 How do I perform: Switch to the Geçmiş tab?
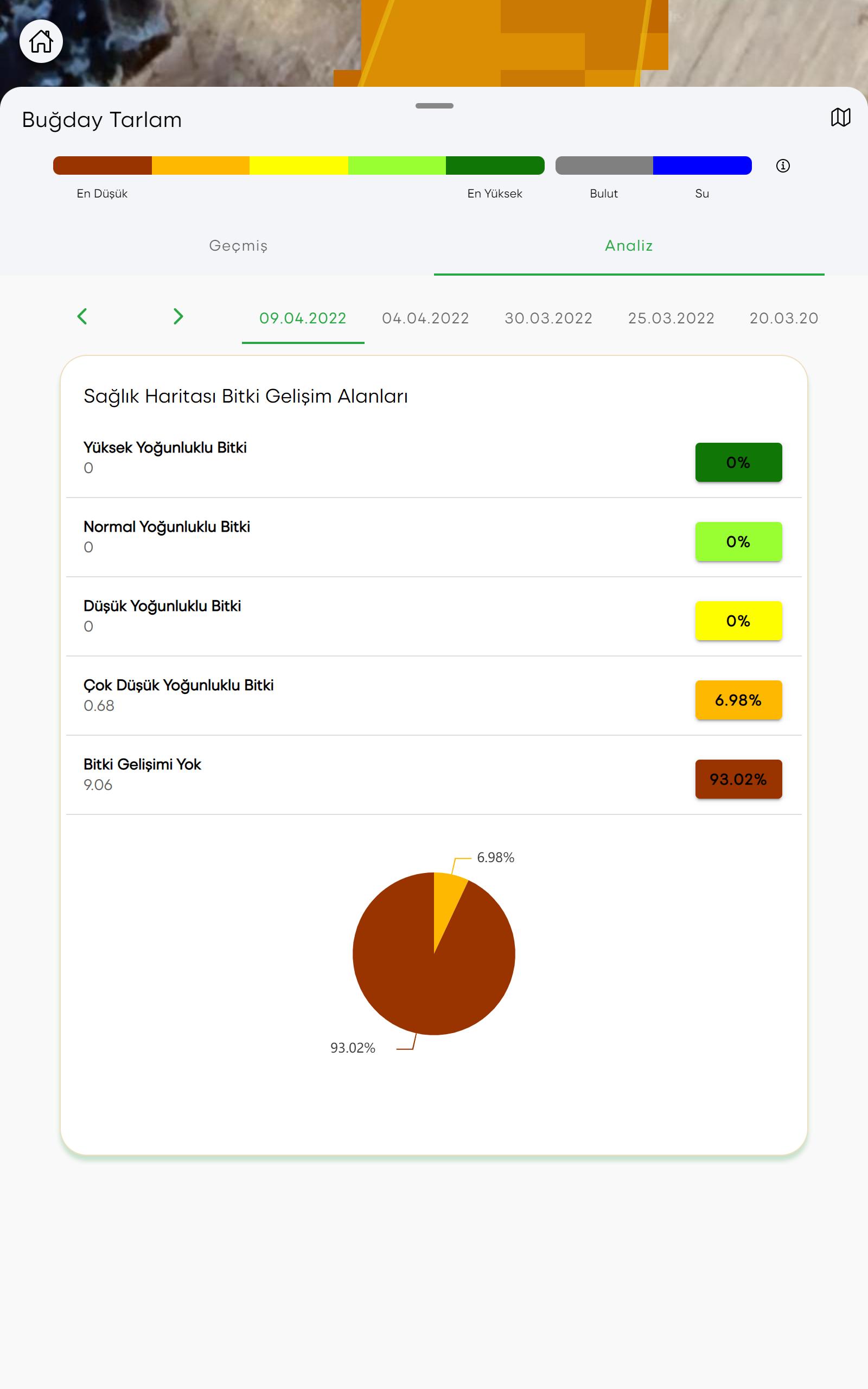coord(238,246)
